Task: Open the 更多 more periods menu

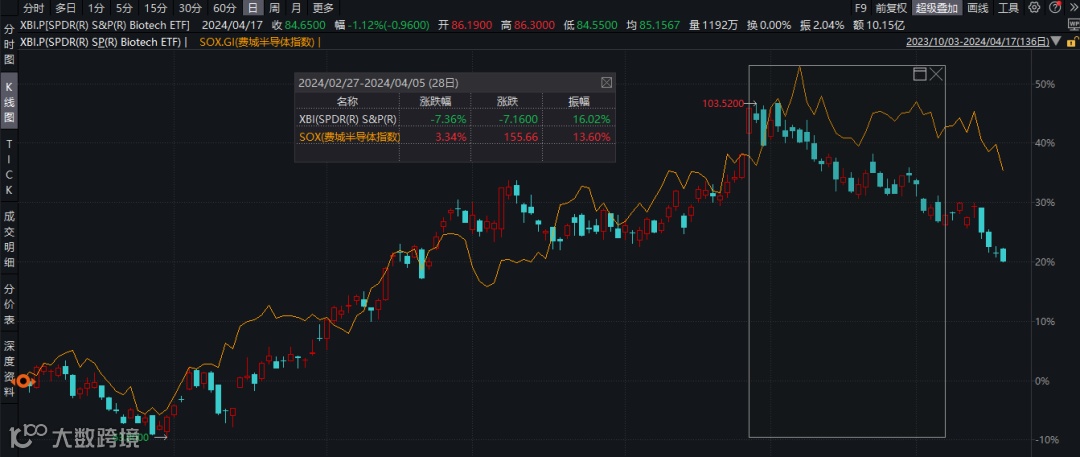Action: point(323,8)
